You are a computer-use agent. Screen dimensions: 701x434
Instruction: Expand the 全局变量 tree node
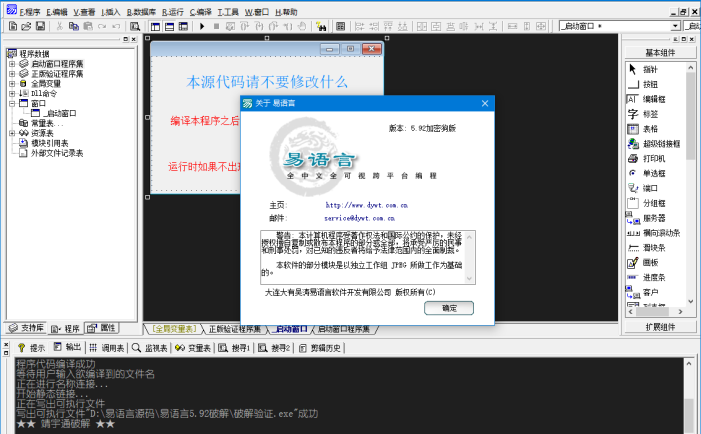(12, 84)
